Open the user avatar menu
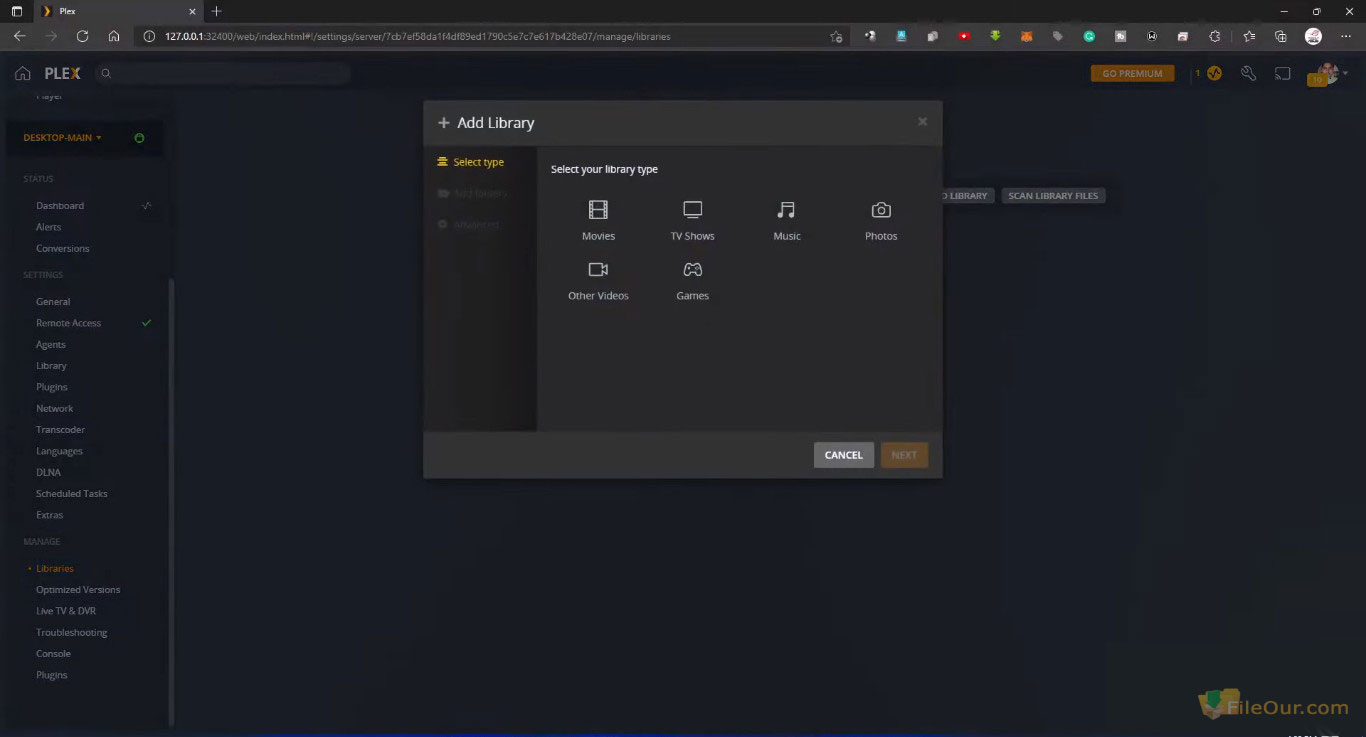Image resolution: width=1366 pixels, height=737 pixels. pos(1326,73)
